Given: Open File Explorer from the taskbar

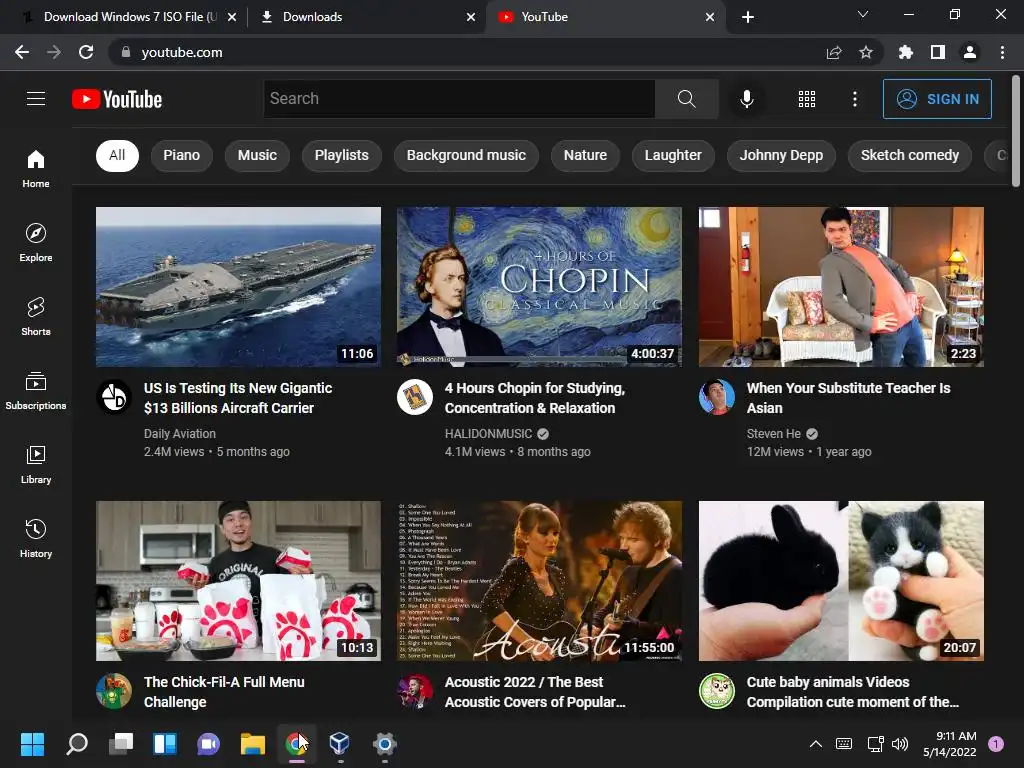Looking at the screenshot, I should pyautogui.click(x=253, y=744).
